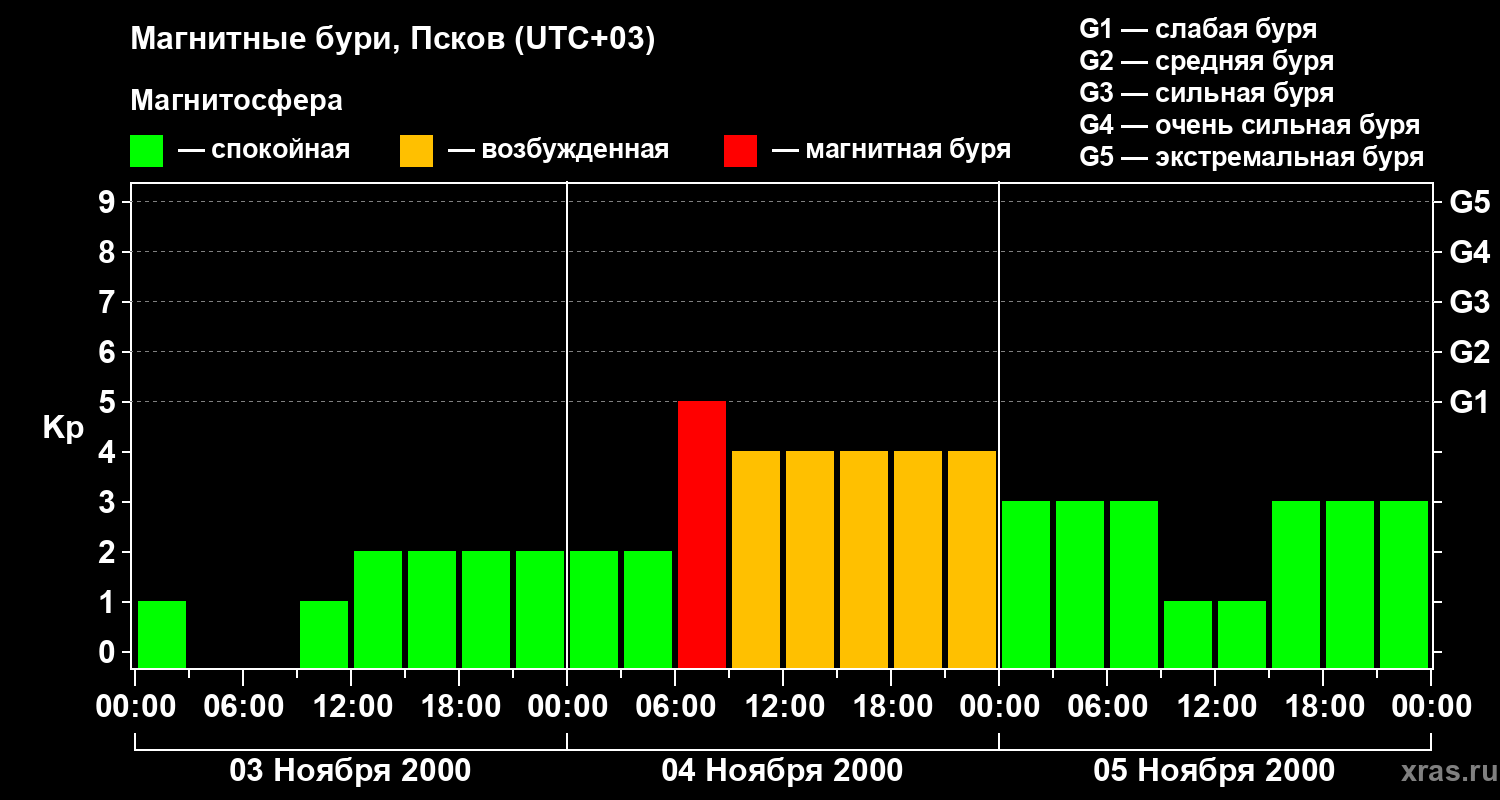Click the last orange bar before midnight 05 Ноября
This screenshot has width=1500, height=800.
[972, 559]
